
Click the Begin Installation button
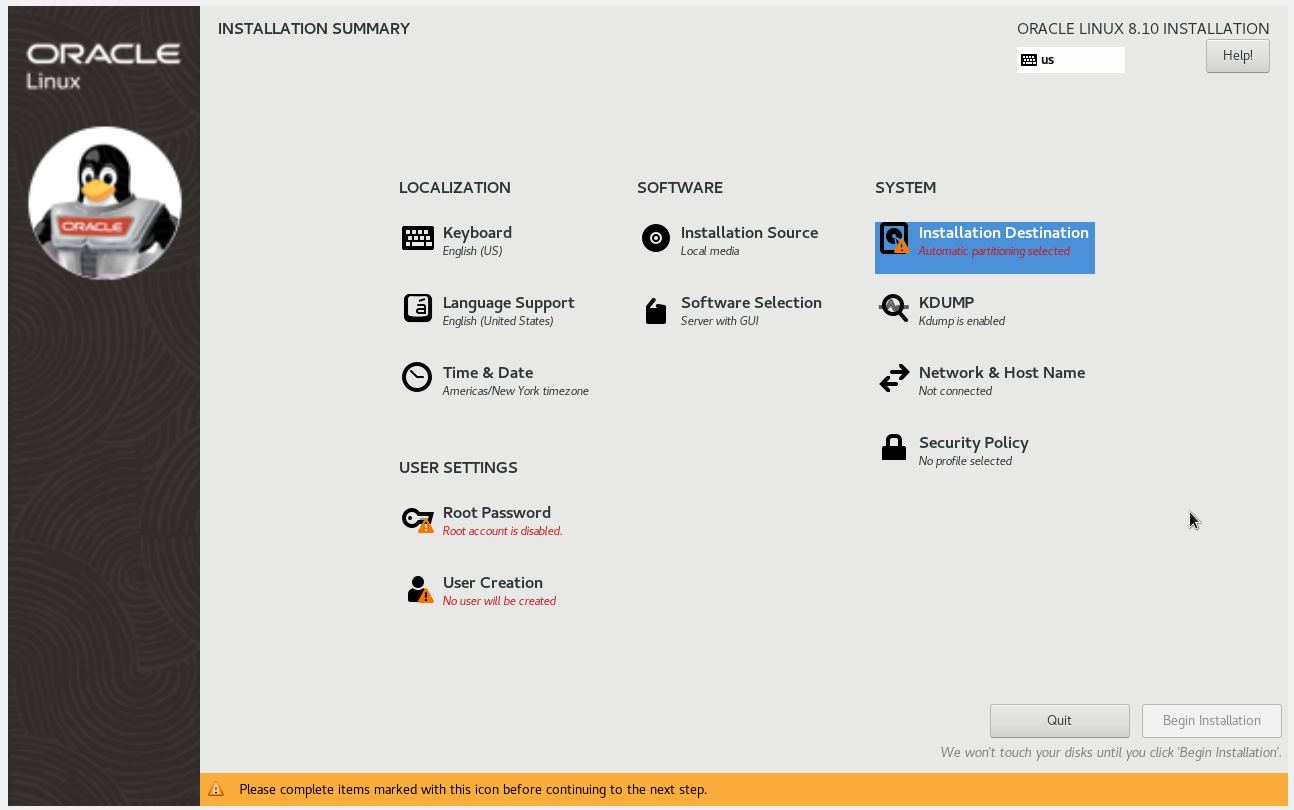[x=1212, y=721]
